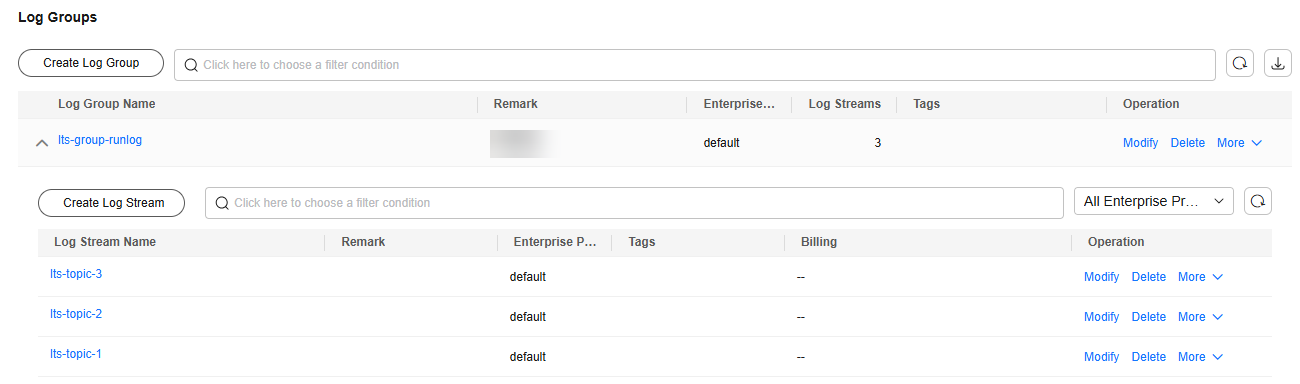Refresh the log streams list
Viewport: 1300px width, 384px height.
click(1258, 202)
